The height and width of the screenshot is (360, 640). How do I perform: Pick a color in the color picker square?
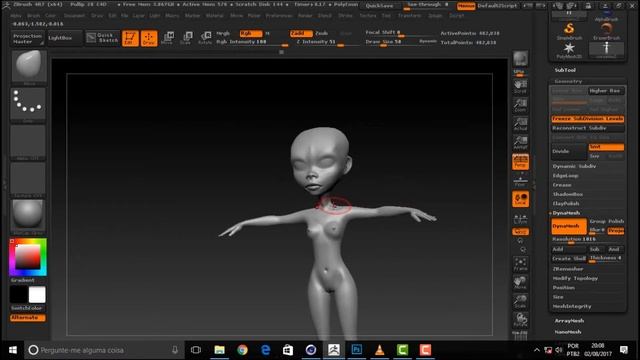[28, 257]
